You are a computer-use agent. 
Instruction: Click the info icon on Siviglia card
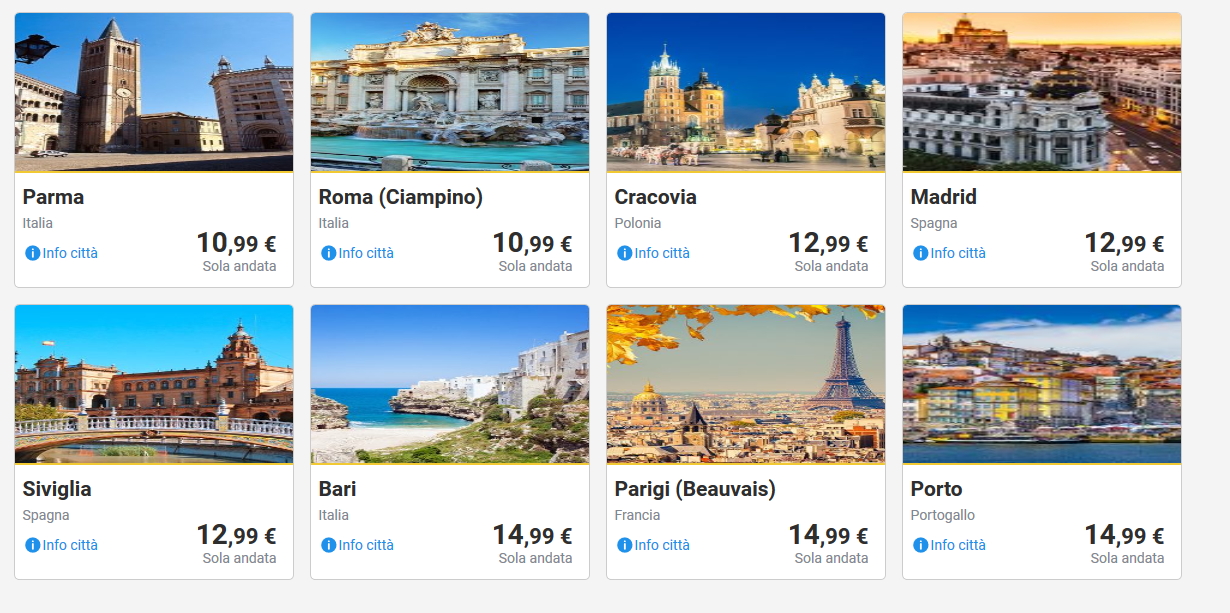(x=32, y=545)
